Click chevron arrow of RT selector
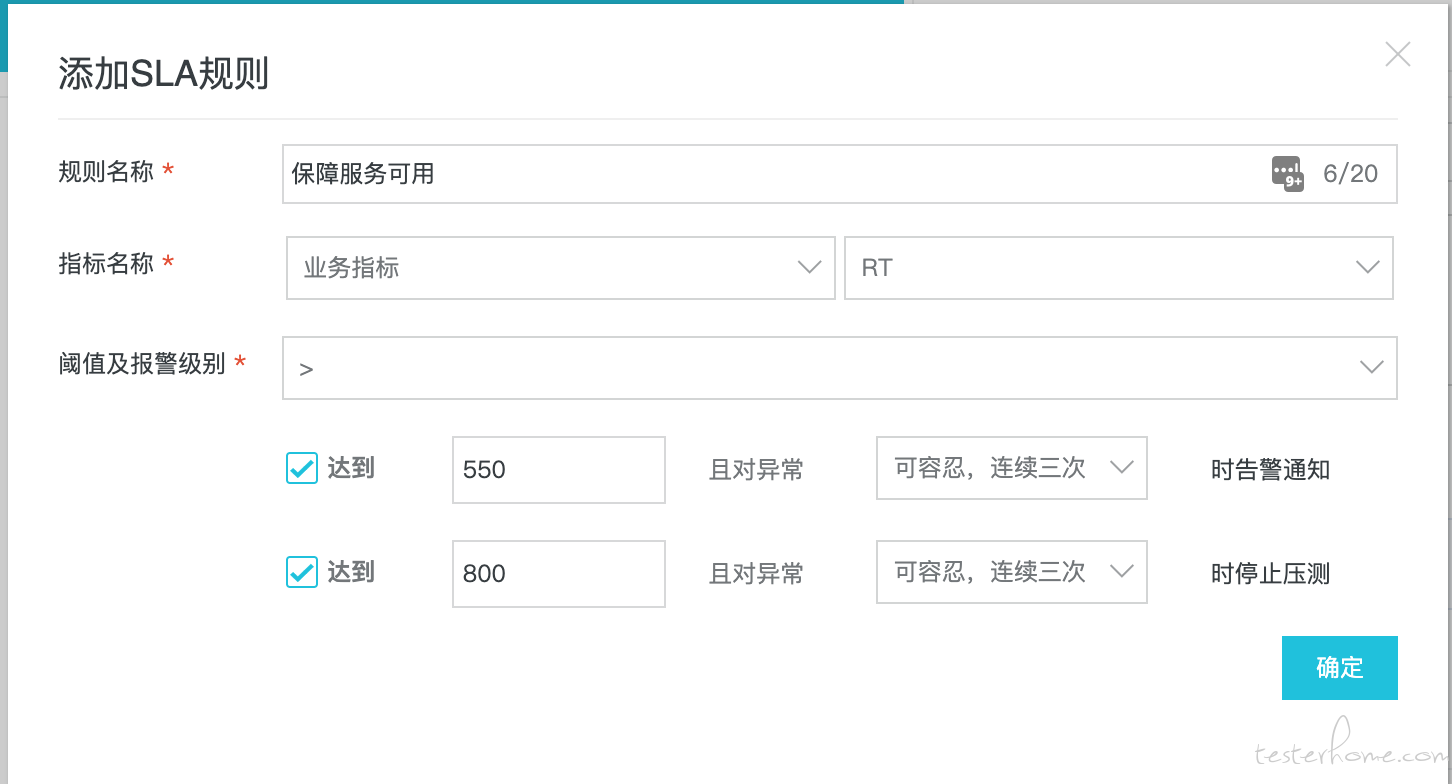Screen dimensions: 1452x784 [x=1367, y=268]
